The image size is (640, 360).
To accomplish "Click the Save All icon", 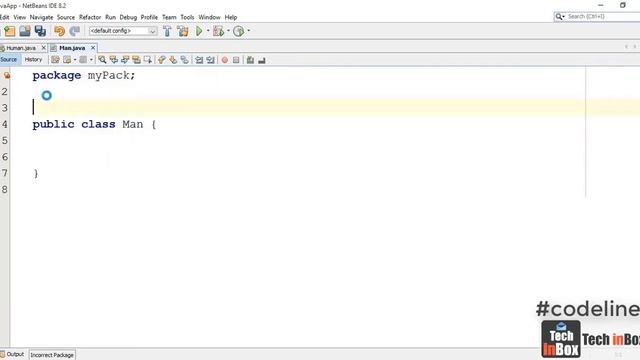I will click(40, 31).
